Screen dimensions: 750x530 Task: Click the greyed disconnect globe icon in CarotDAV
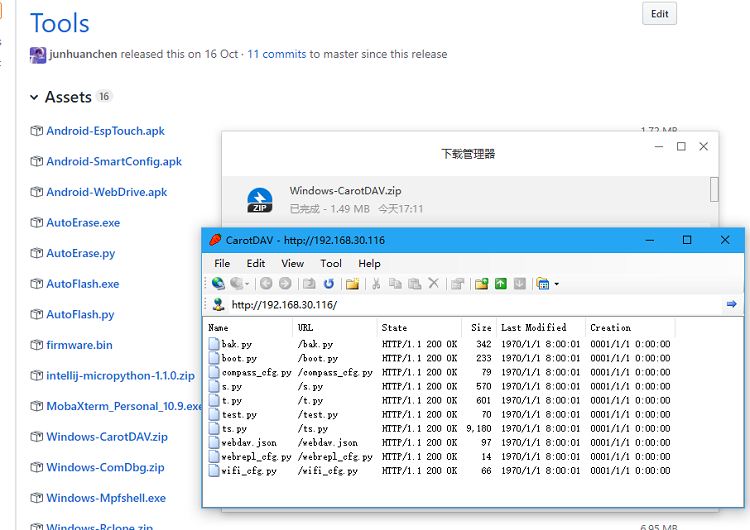tap(236, 284)
